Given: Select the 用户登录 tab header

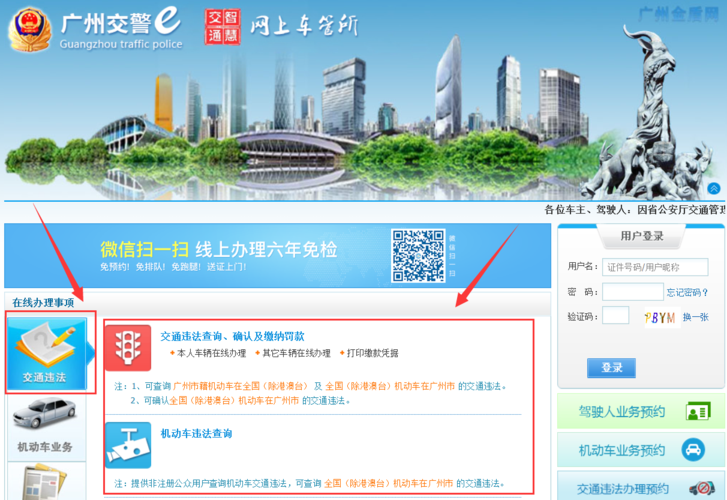Looking at the screenshot, I should pos(642,236).
